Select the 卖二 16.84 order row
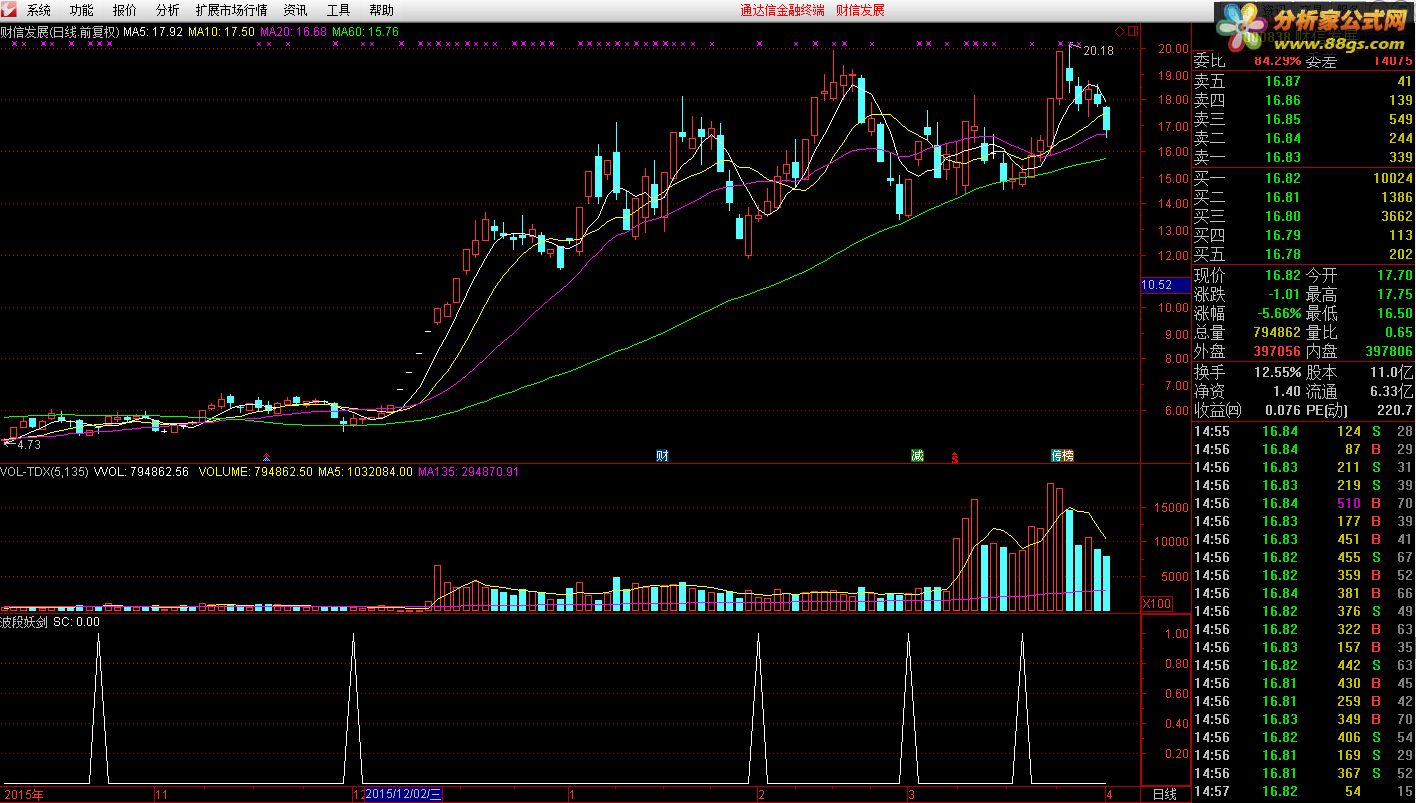Screen dimensions: 1416x803 pos(1303,139)
